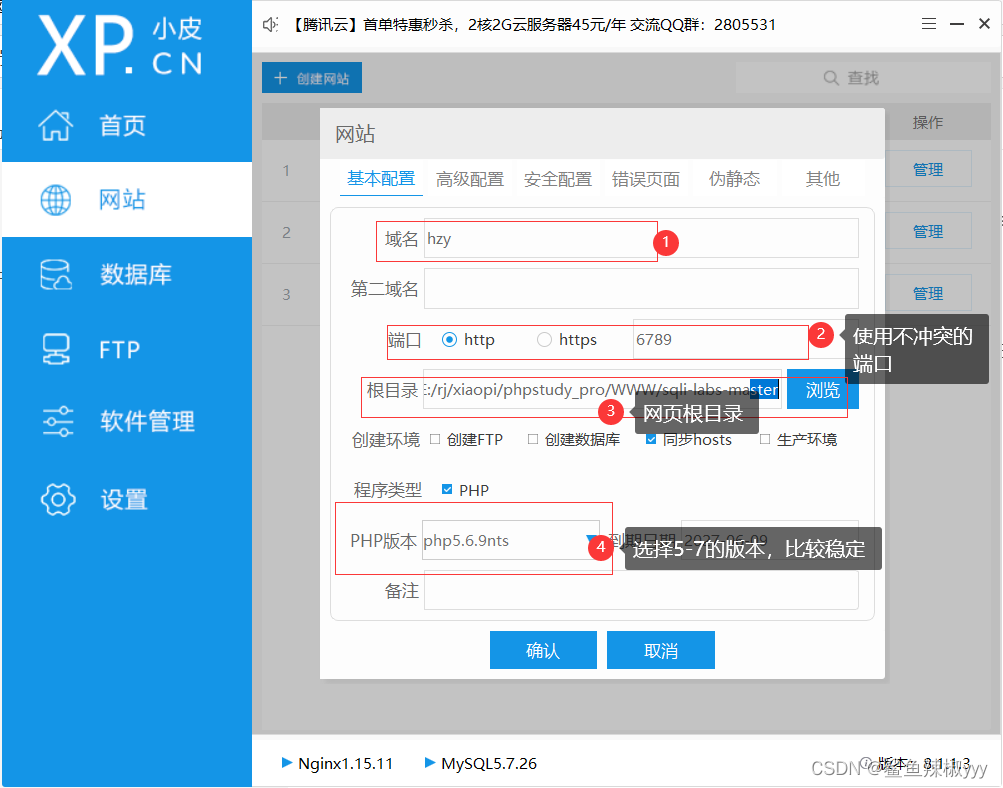Uncheck the 同步hosts checkbox
The height and width of the screenshot is (788, 1003).
(x=651, y=438)
